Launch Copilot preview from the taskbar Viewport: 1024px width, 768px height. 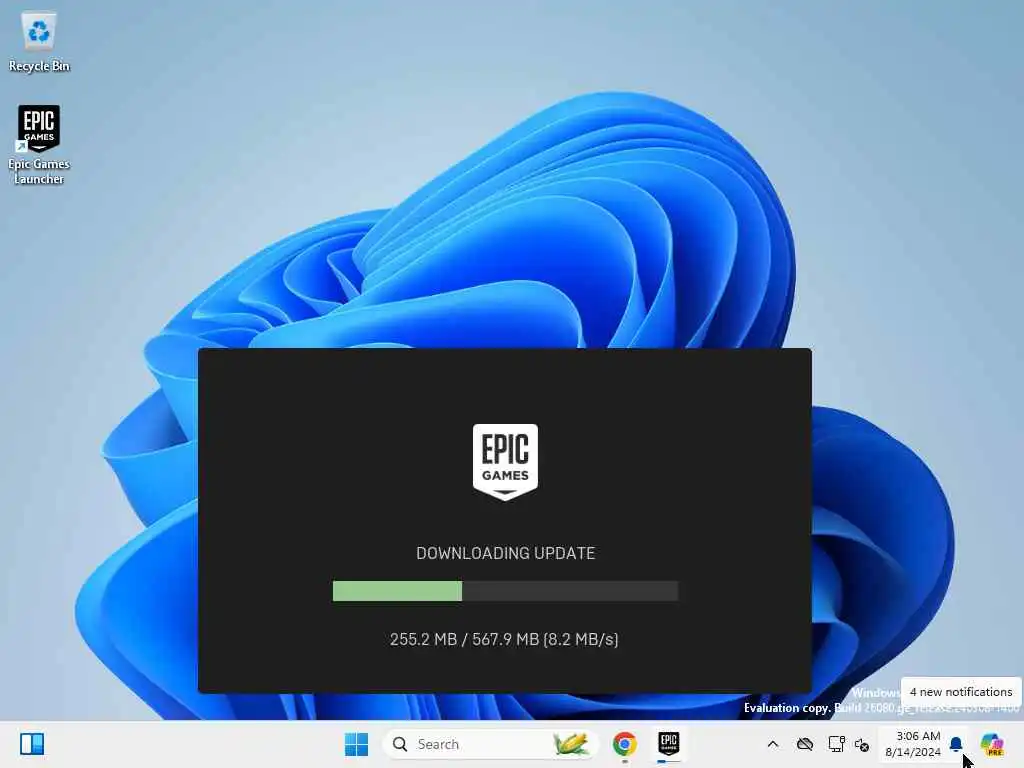992,744
